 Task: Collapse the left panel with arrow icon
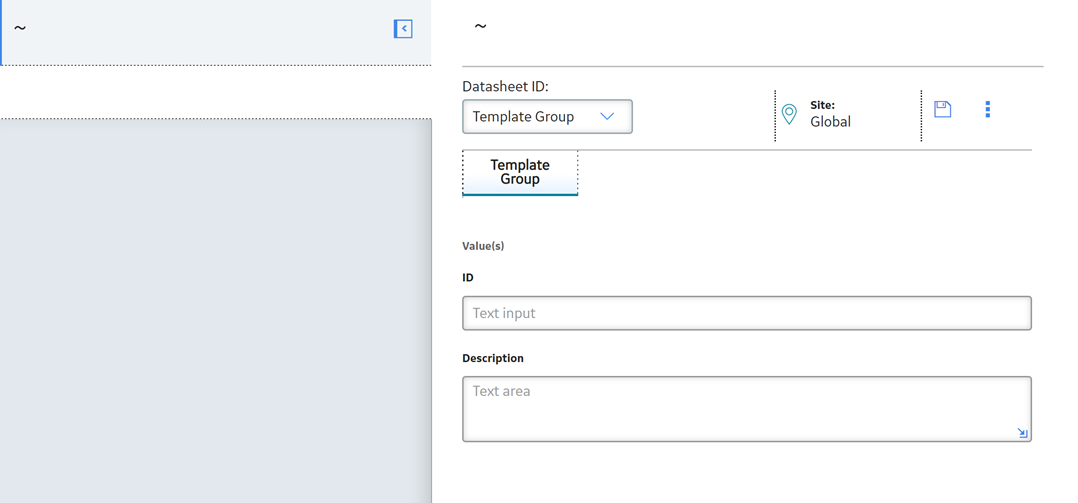tap(403, 29)
